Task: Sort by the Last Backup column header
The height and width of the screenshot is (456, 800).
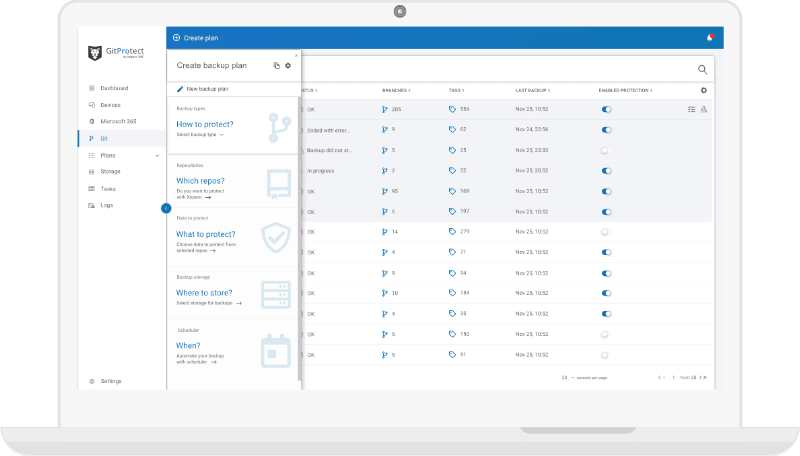Action: 533,90
